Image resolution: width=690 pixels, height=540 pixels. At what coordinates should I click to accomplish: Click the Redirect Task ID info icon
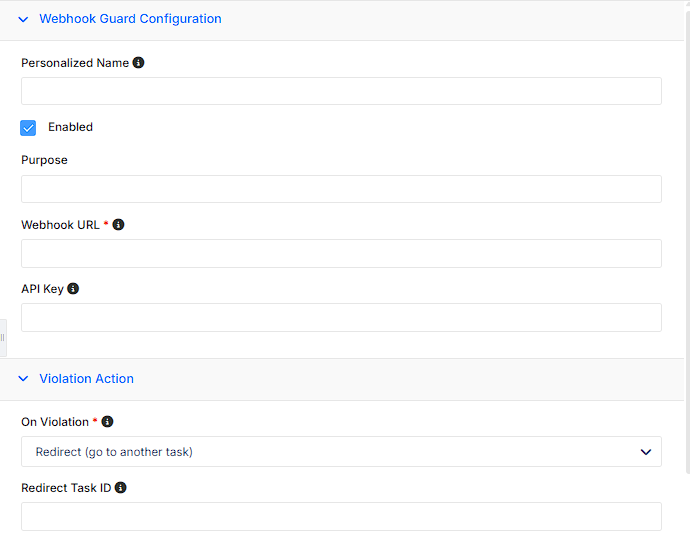point(121,488)
